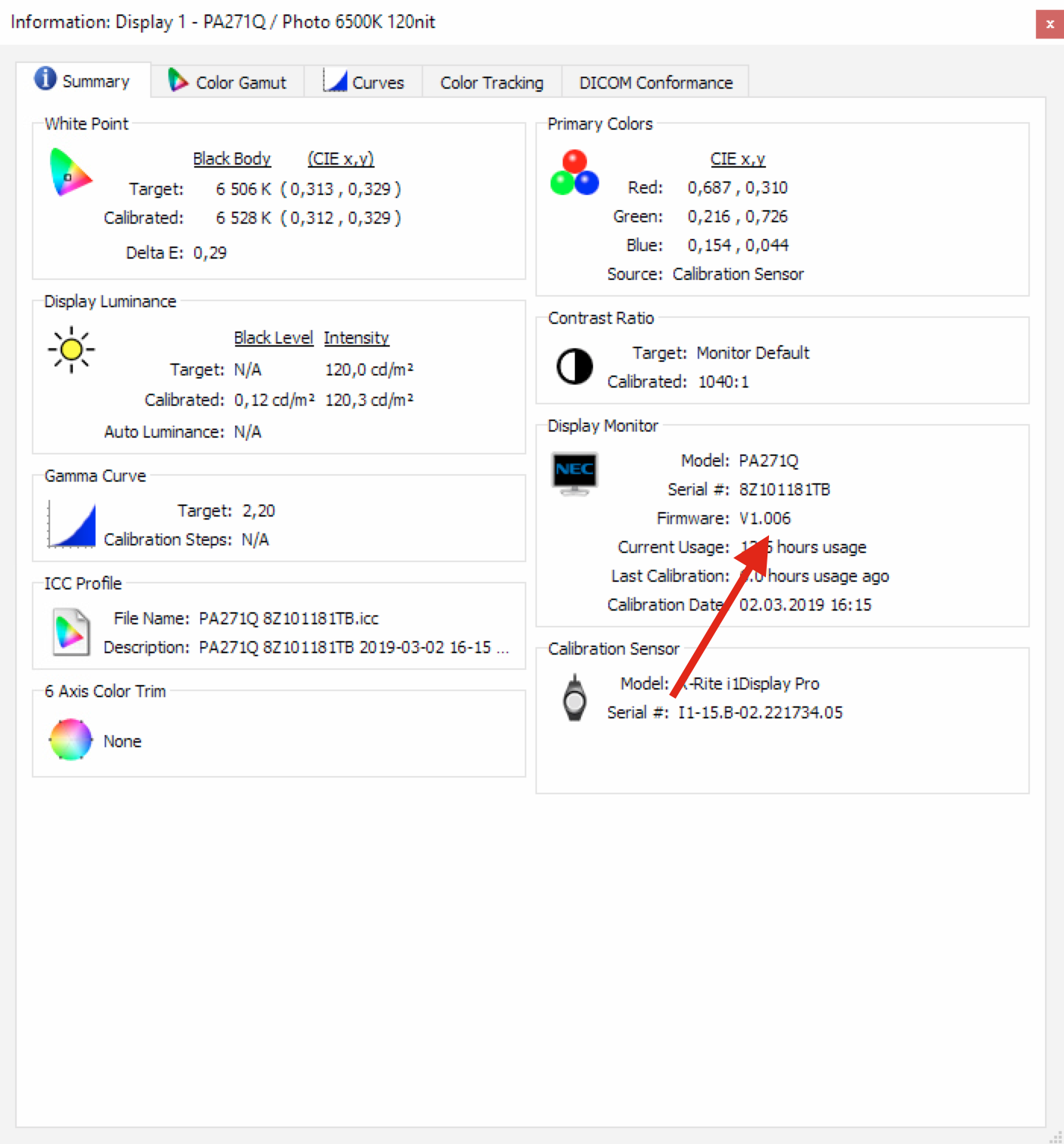Viewport: 1064px width, 1144px height.
Task: Click the blue gamma curve icon
Action: (72, 523)
